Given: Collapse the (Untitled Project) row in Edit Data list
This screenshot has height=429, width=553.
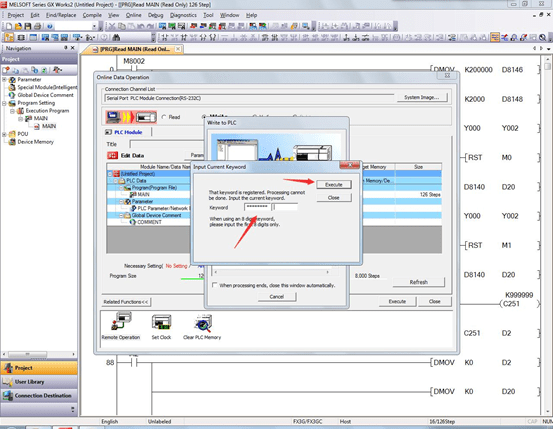Looking at the screenshot, I should click(x=110, y=174).
